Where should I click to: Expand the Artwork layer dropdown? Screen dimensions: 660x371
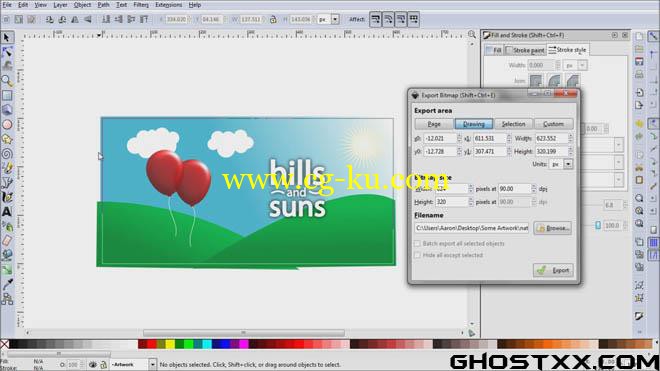tap(152, 365)
